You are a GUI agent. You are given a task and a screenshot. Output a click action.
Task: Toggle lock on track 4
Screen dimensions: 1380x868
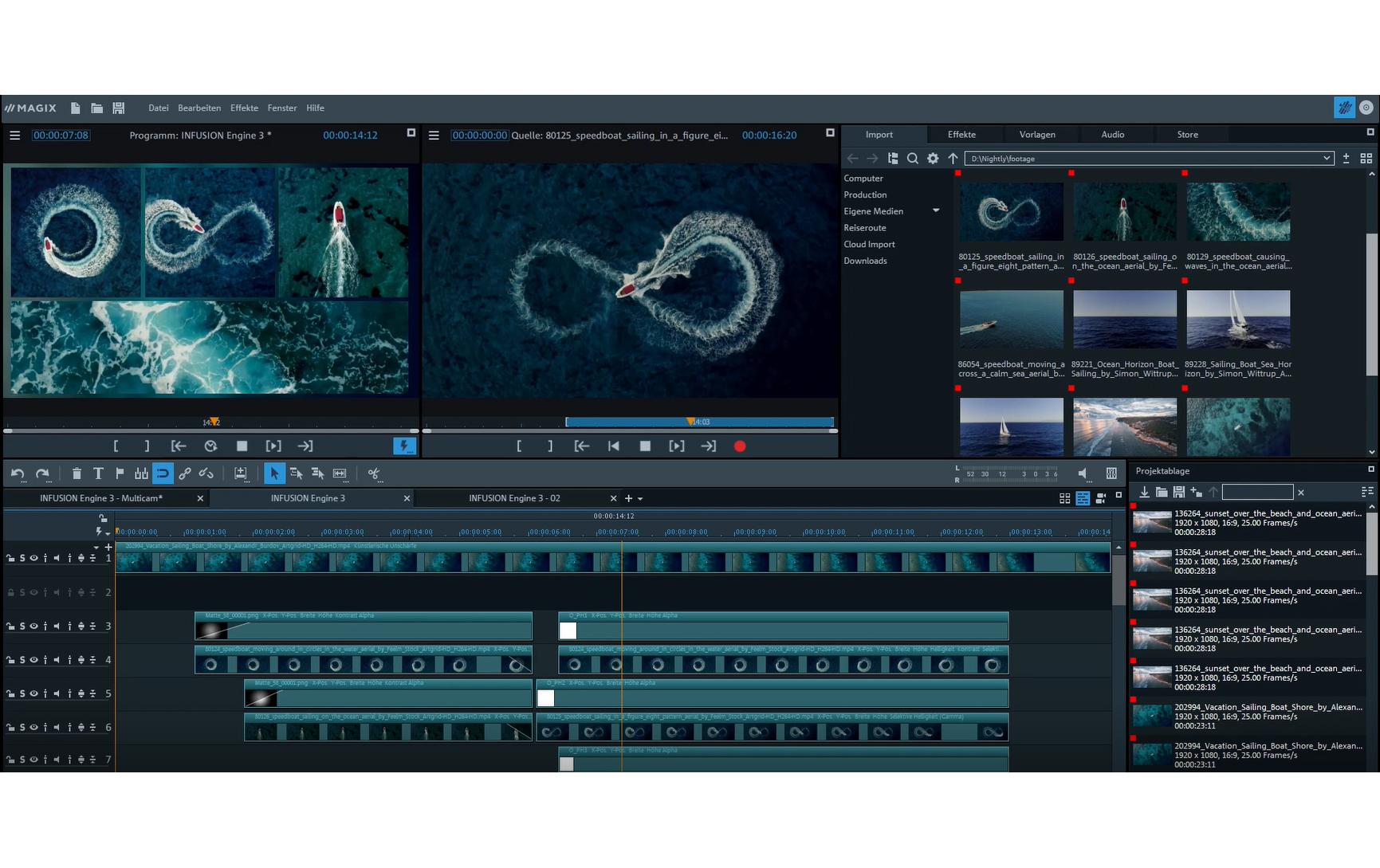10,660
